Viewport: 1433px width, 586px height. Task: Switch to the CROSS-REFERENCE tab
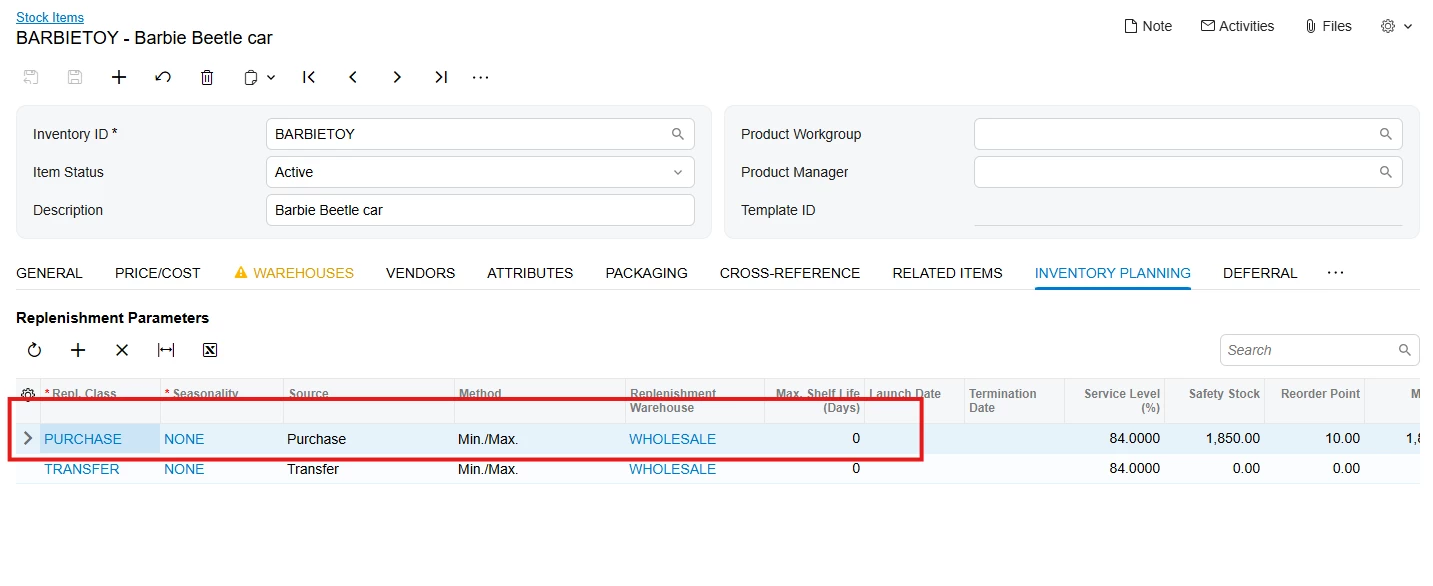[790, 273]
